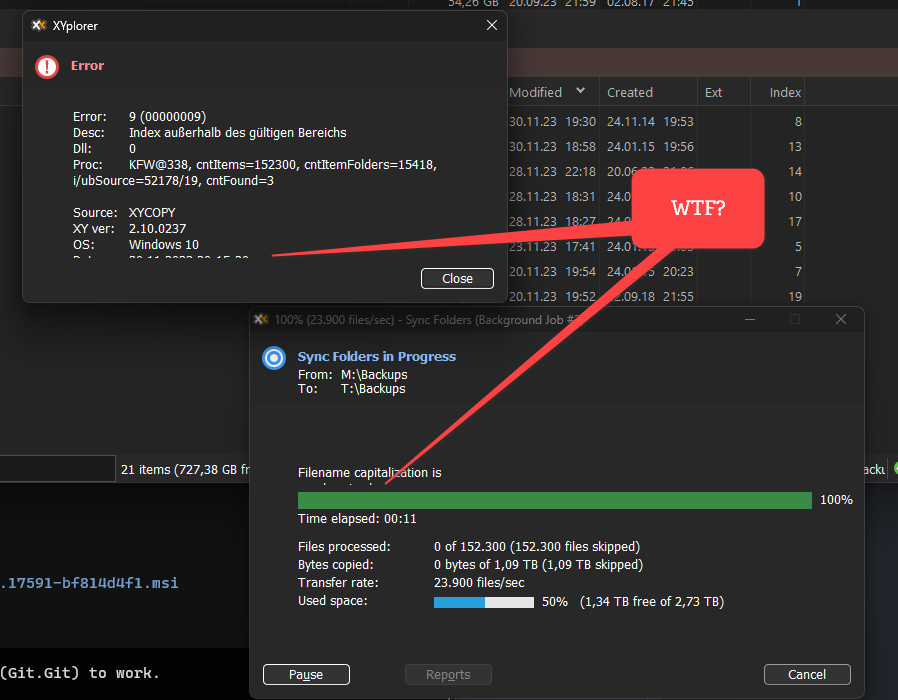Select the row modified 28.11.23 18:31
The width and height of the screenshot is (898, 700).
point(552,196)
